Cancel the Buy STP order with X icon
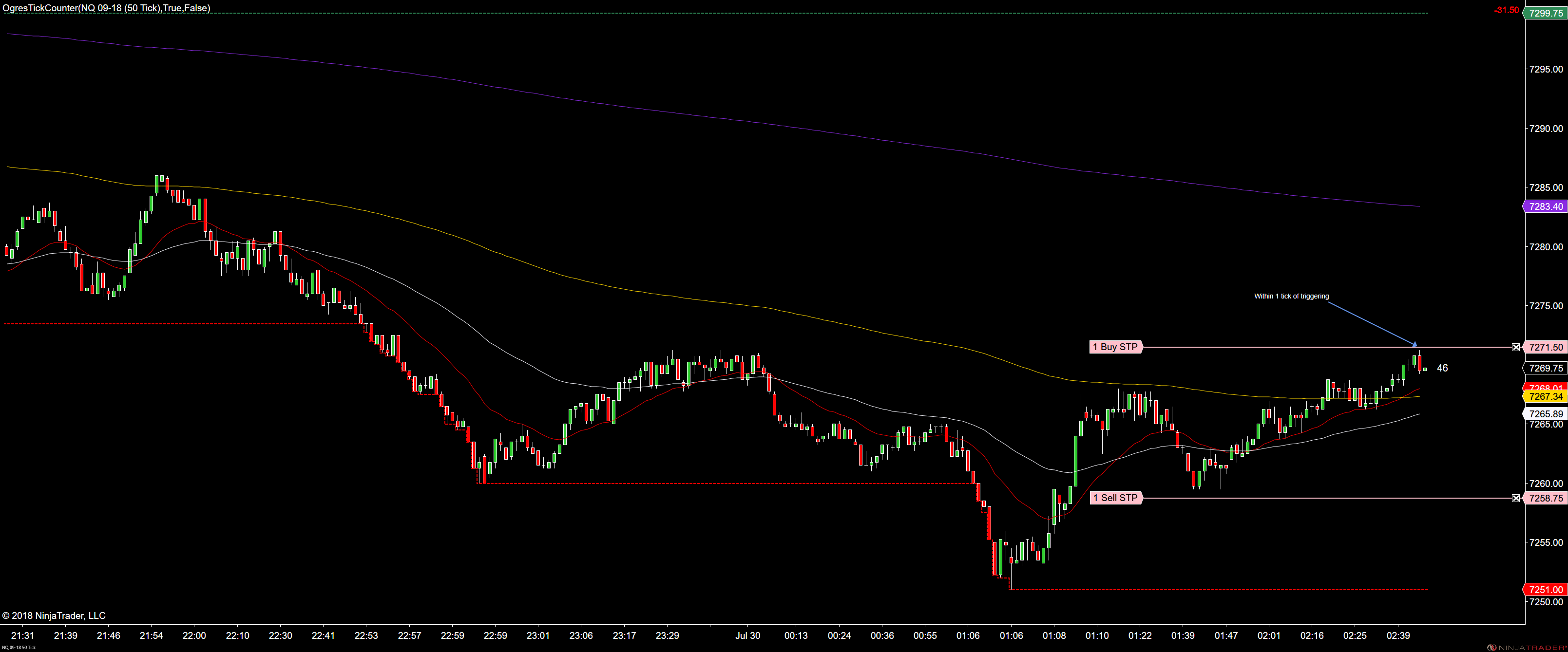 pos(1516,347)
